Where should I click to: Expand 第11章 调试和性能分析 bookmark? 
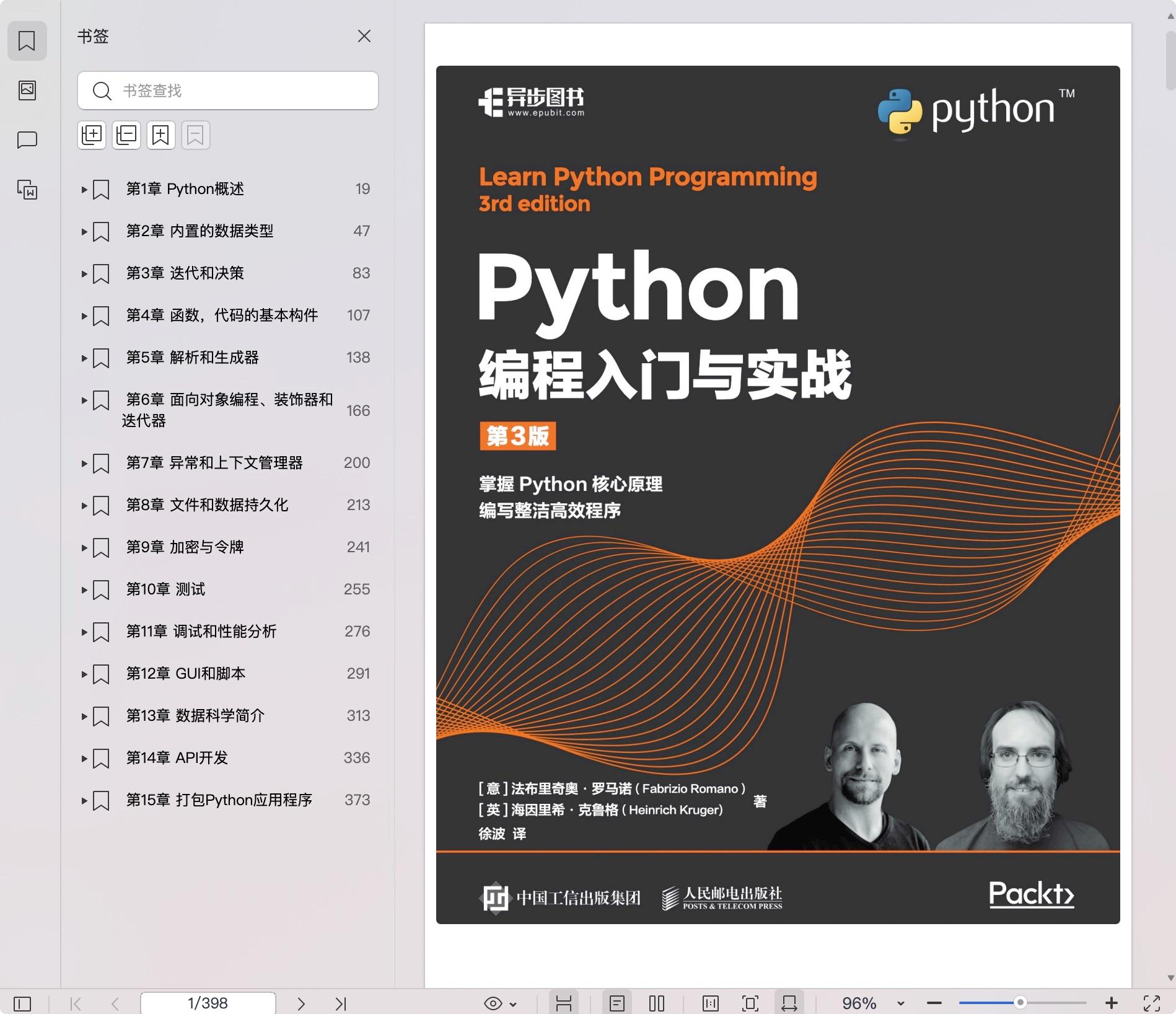[x=84, y=632]
